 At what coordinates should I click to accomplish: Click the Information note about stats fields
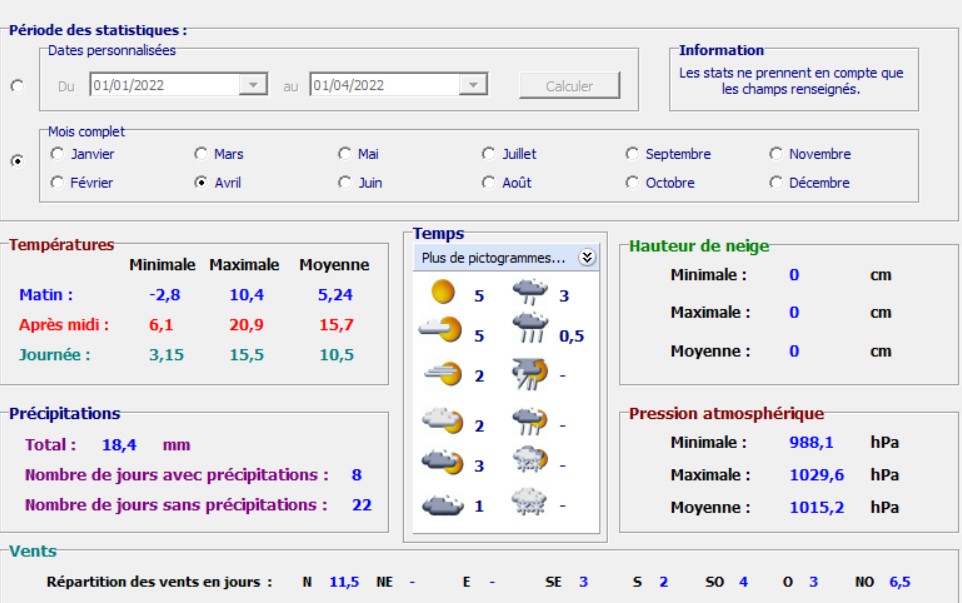(791, 81)
